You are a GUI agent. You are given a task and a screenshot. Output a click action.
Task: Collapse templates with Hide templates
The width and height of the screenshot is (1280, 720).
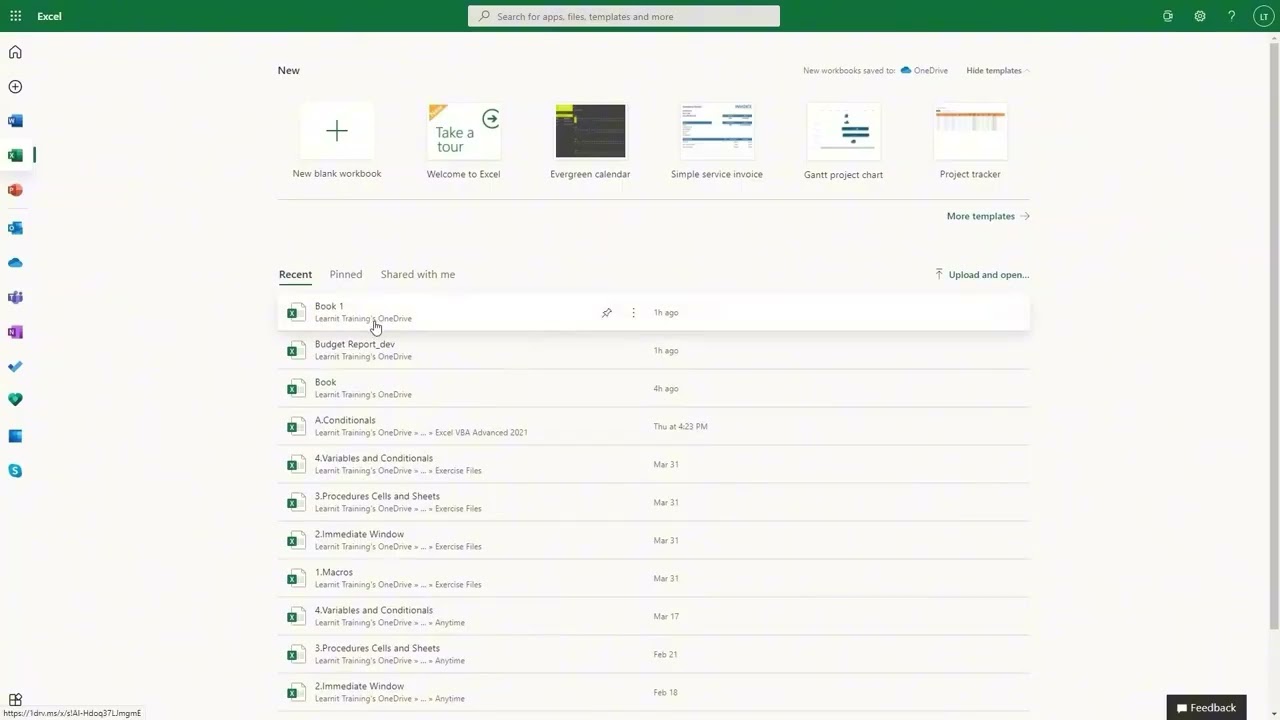tap(998, 70)
